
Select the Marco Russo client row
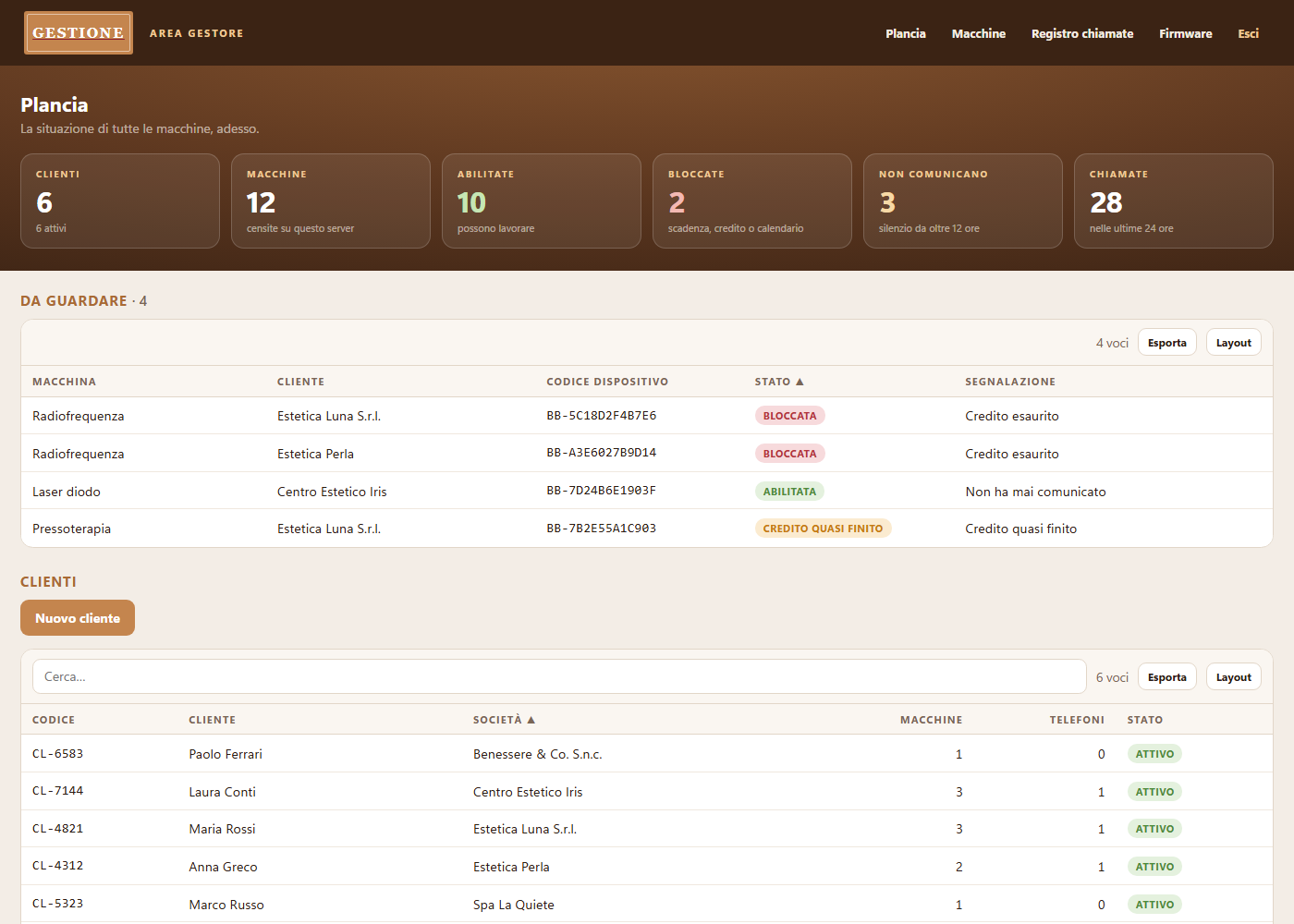point(647,905)
